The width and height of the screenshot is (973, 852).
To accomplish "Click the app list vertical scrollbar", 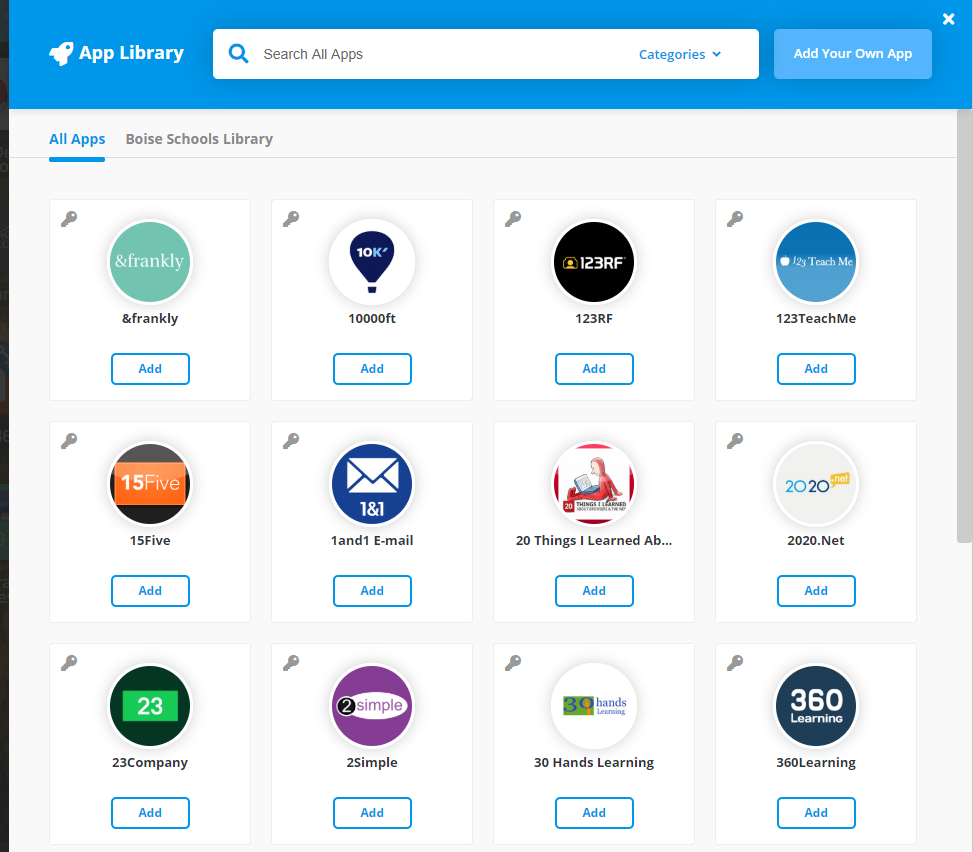I will [x=964, y=326].
